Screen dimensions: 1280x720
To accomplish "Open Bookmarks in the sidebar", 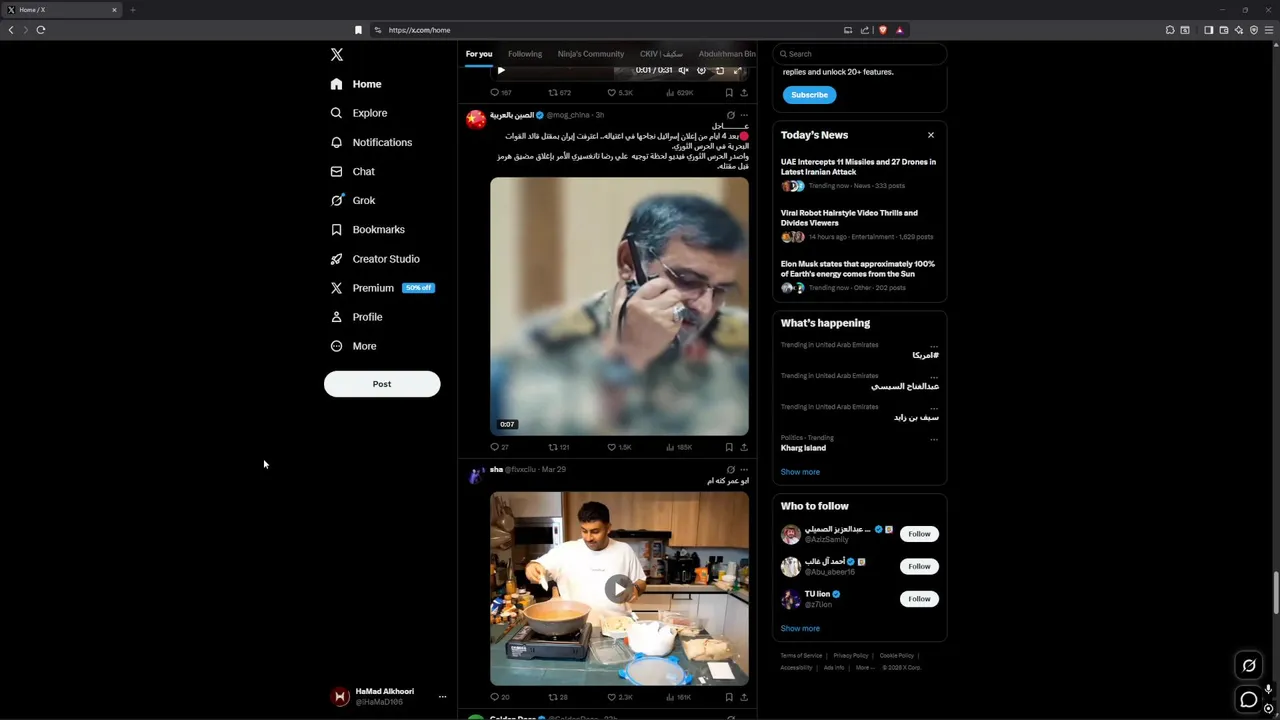I will (367, 229).
